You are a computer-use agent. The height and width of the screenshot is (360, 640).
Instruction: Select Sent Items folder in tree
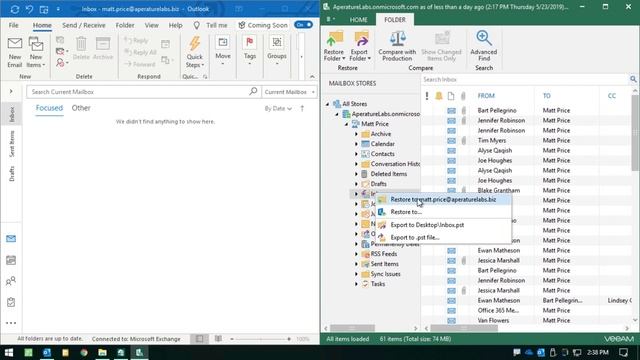(384, 264)
